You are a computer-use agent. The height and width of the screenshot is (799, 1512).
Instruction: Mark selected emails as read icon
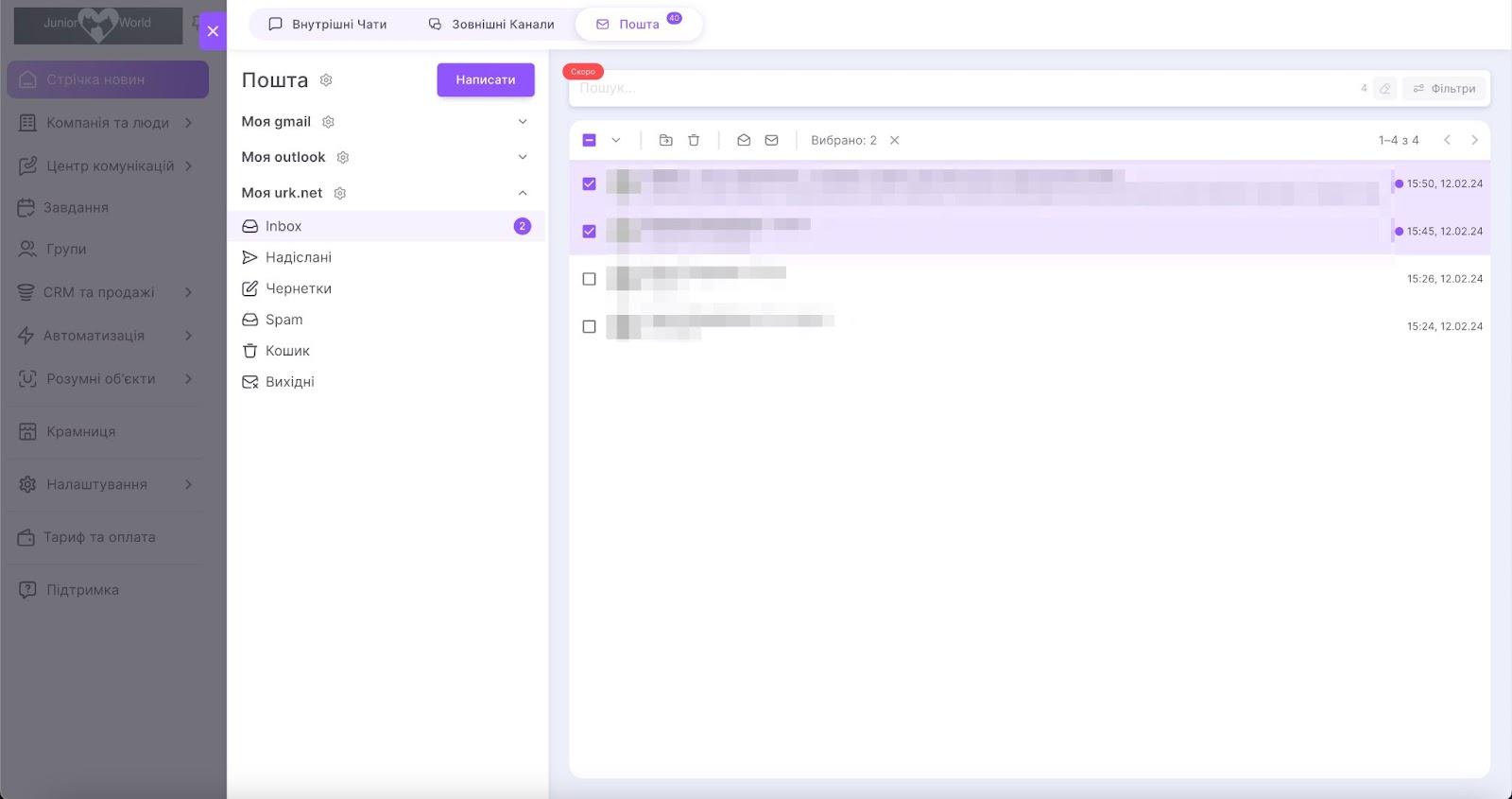[744, 140]
